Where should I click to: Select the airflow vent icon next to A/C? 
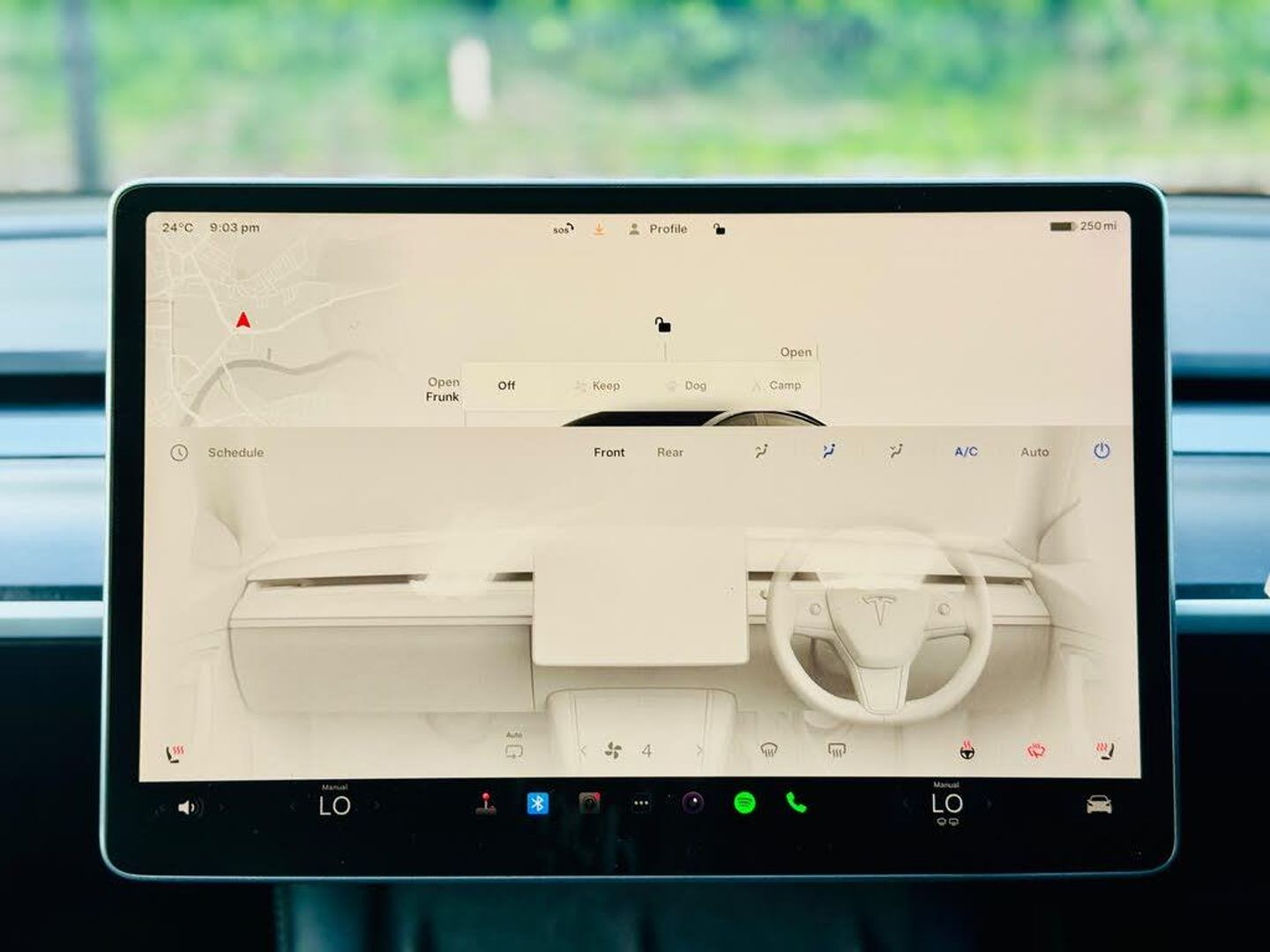click(x=896, y=452)
